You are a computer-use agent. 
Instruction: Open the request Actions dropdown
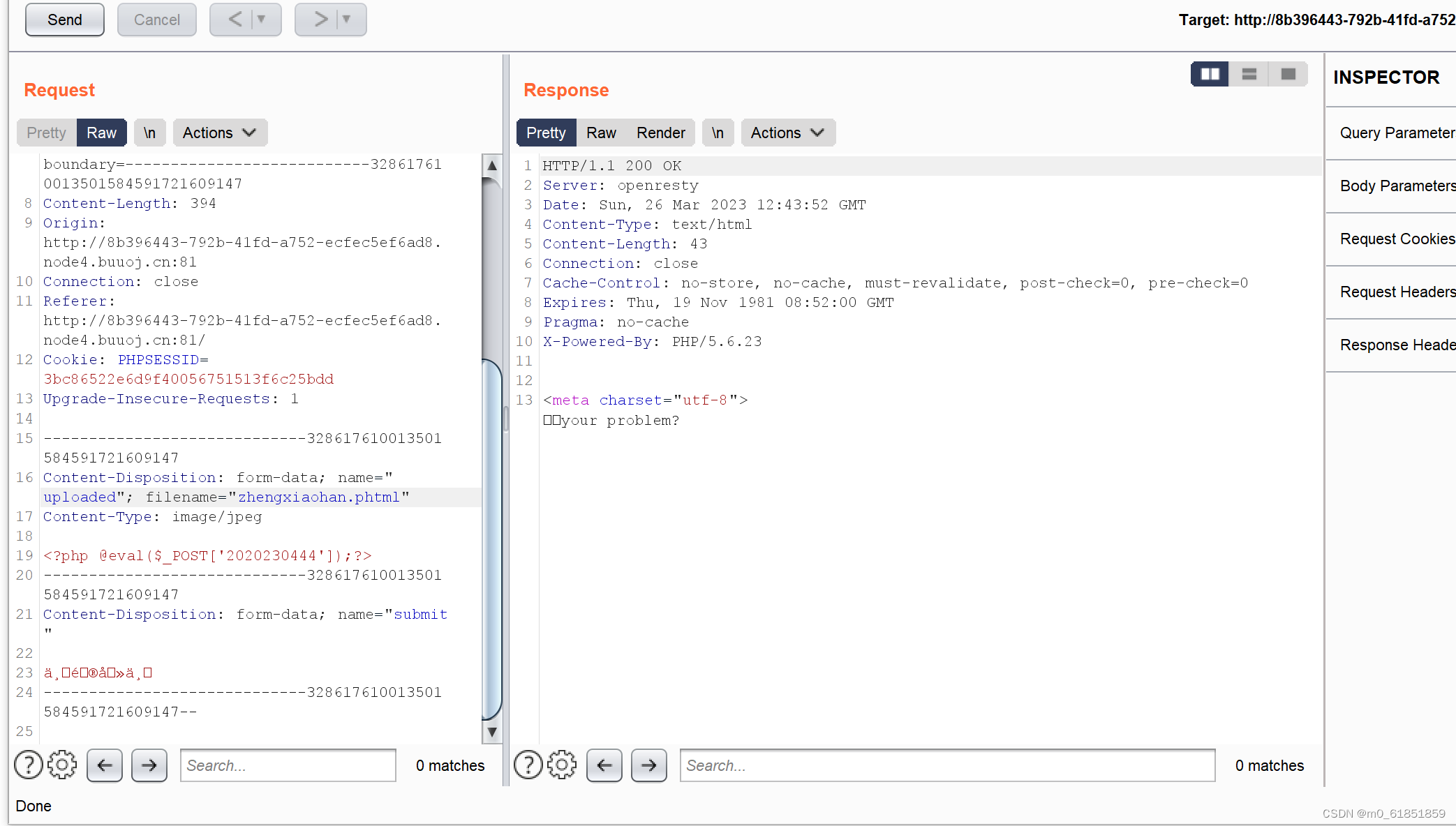coord(219,133)
